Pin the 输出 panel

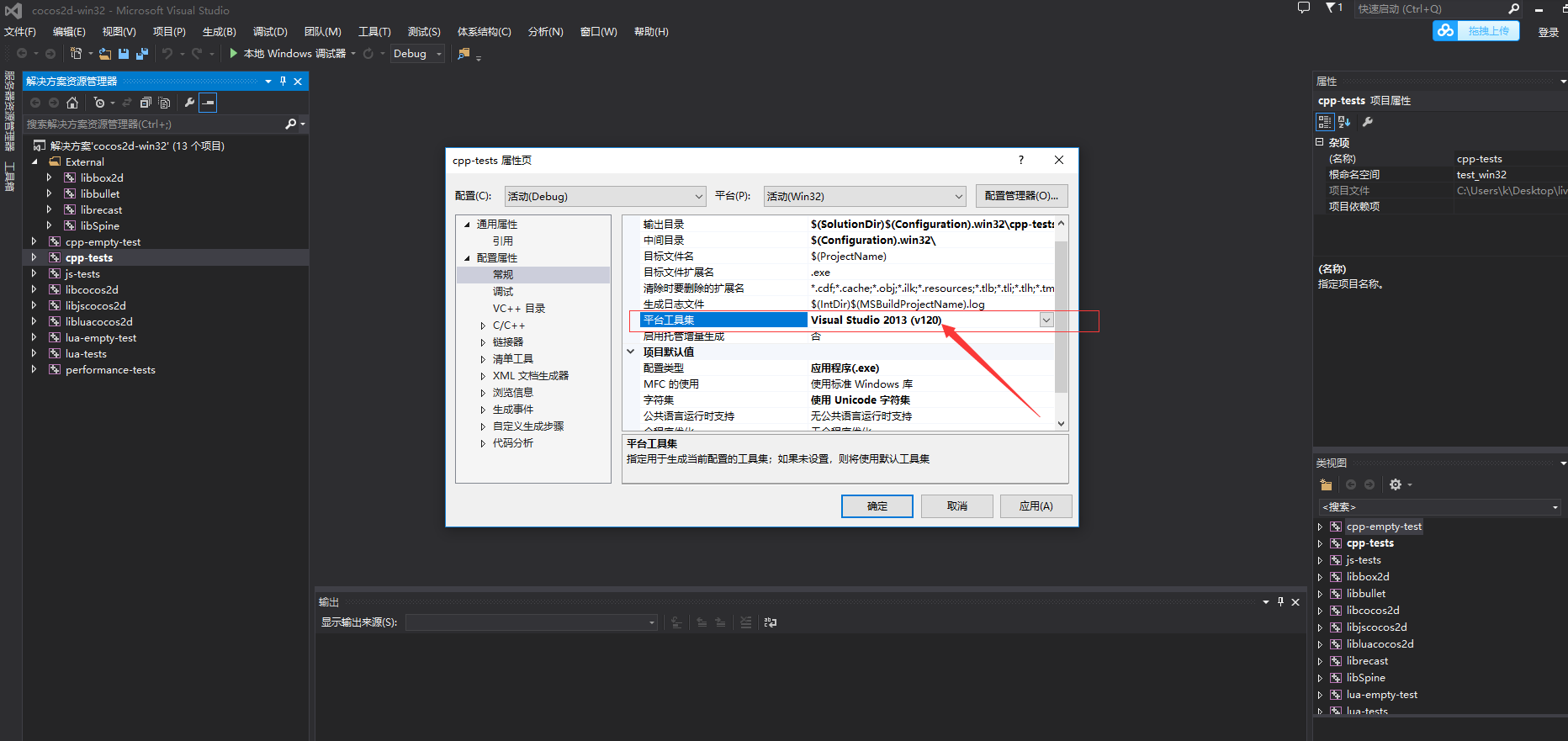click(1281, 602)
